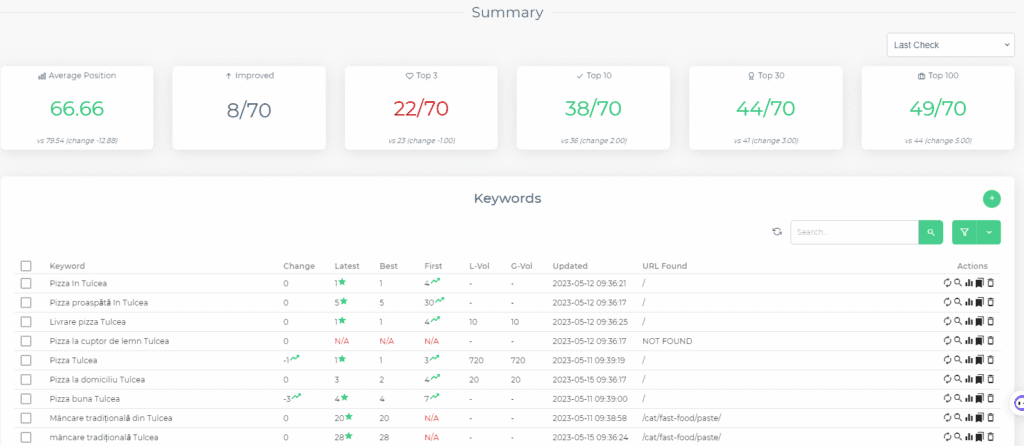Click the refresh icon beside the search box

777,232
